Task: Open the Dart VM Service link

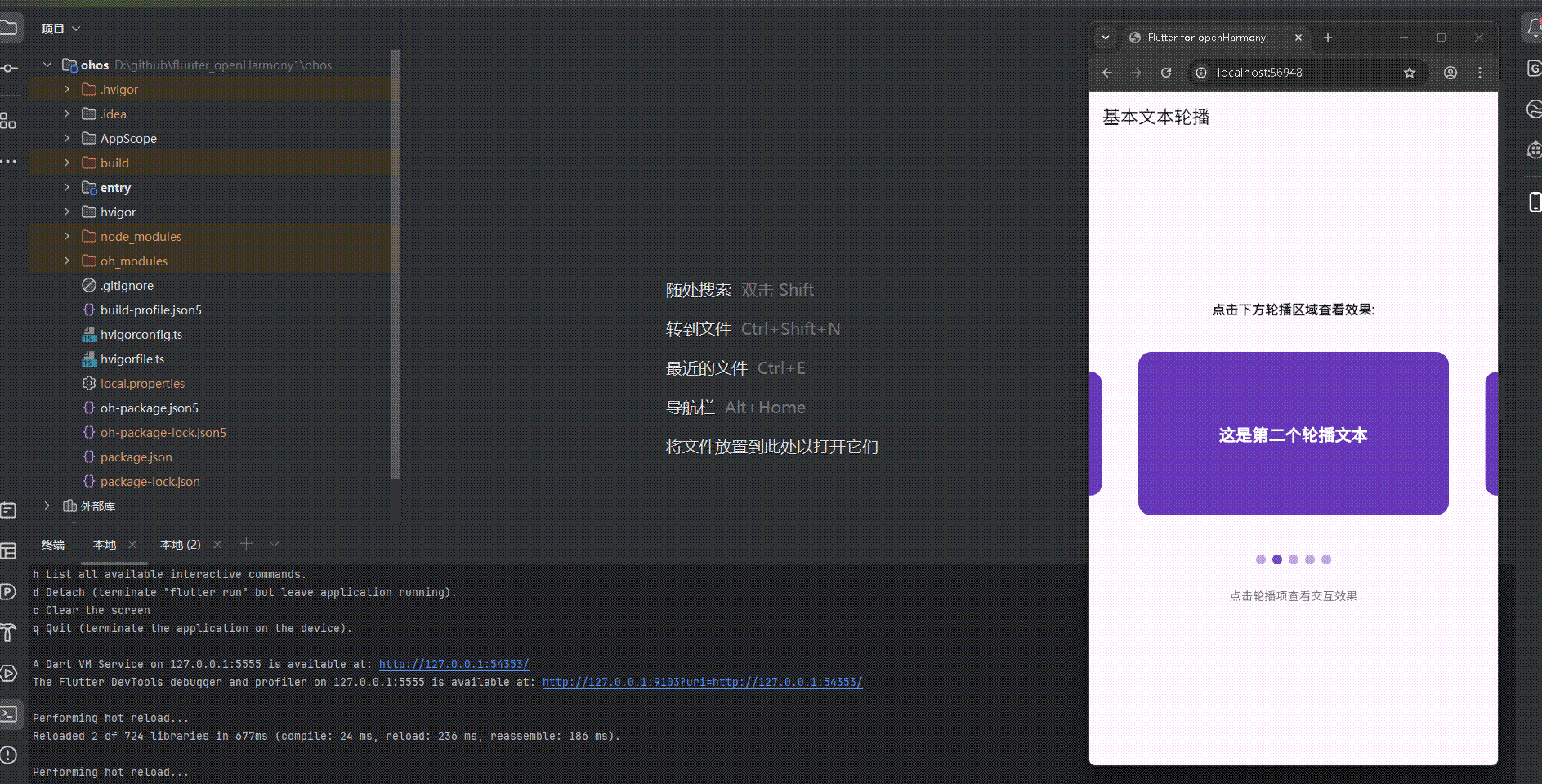Action: 454,664
